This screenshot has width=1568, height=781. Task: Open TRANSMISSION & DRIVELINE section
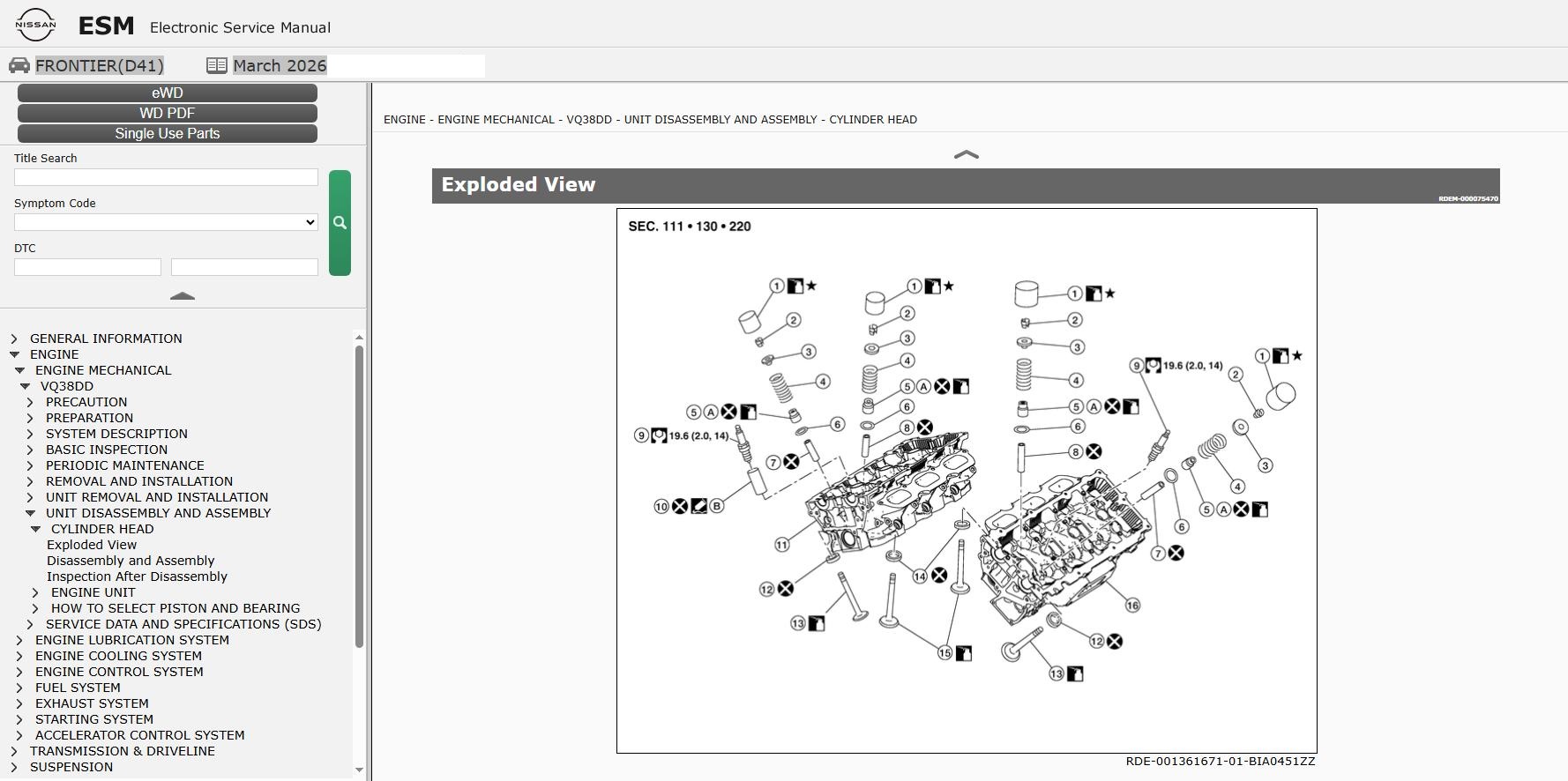(123, 751)
